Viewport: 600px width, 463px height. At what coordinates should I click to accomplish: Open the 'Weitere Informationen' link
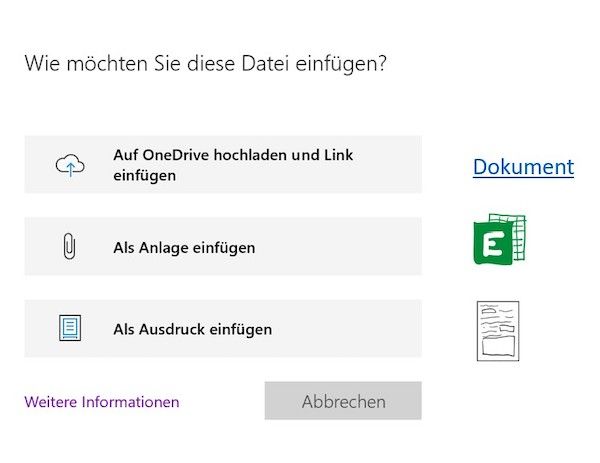[x=102, y=402]
